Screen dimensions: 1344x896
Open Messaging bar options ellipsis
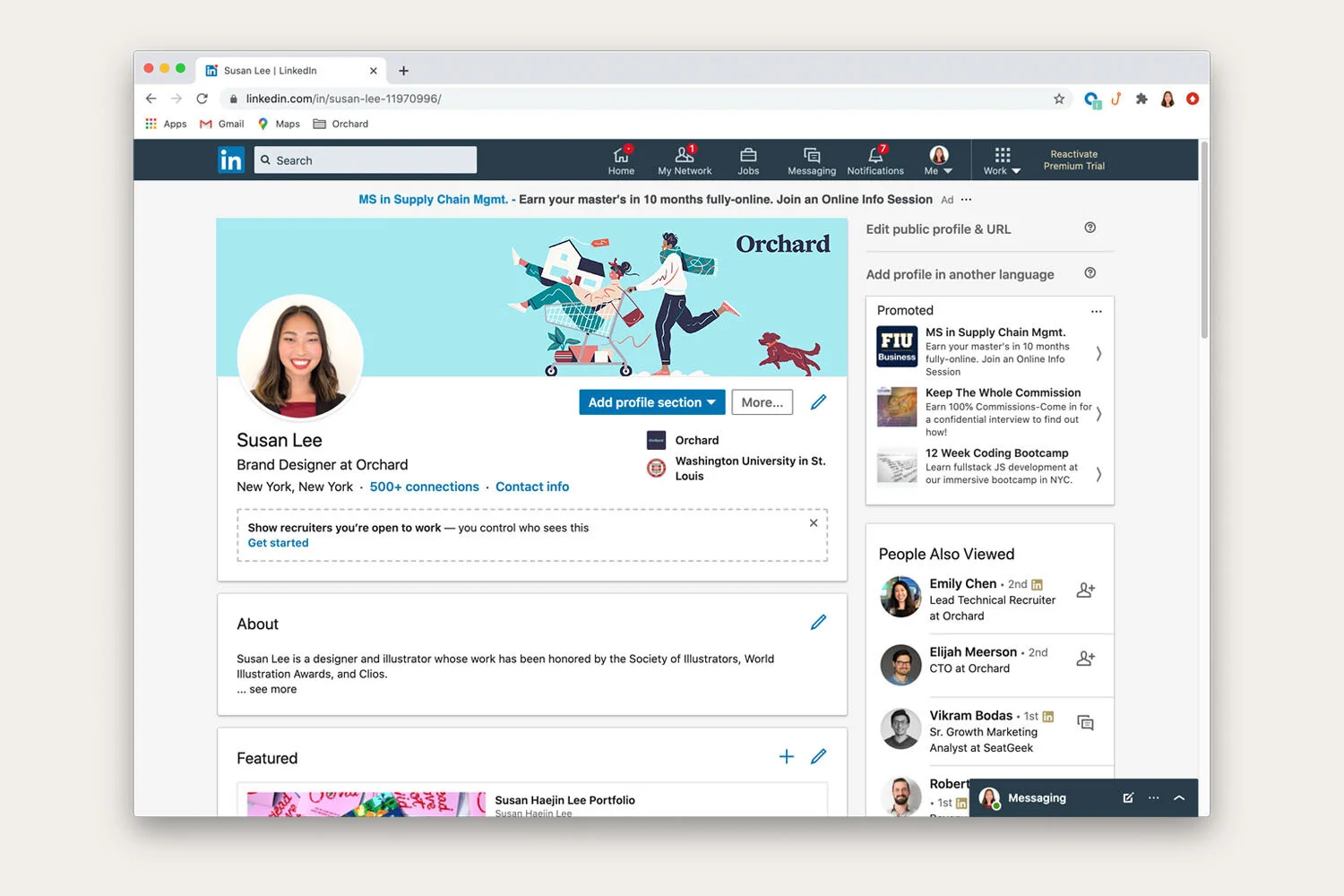click(1154, 797)
